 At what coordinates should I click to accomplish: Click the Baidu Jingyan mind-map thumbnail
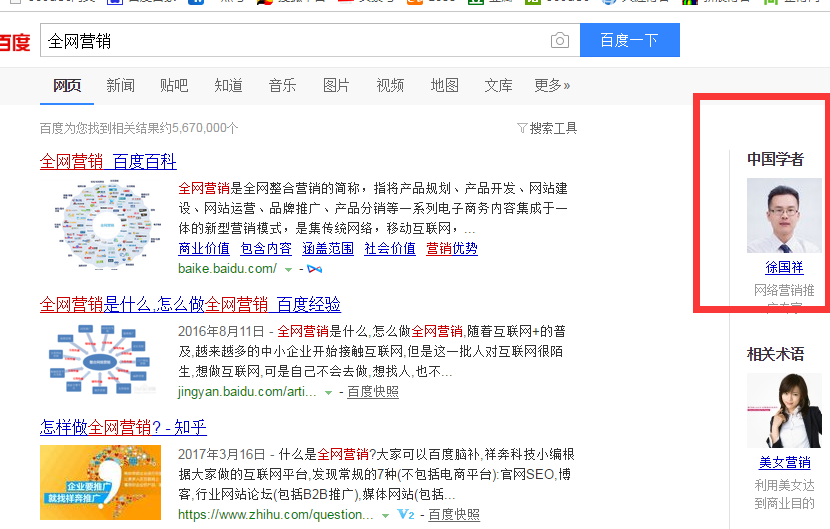(x=100, y=360)
